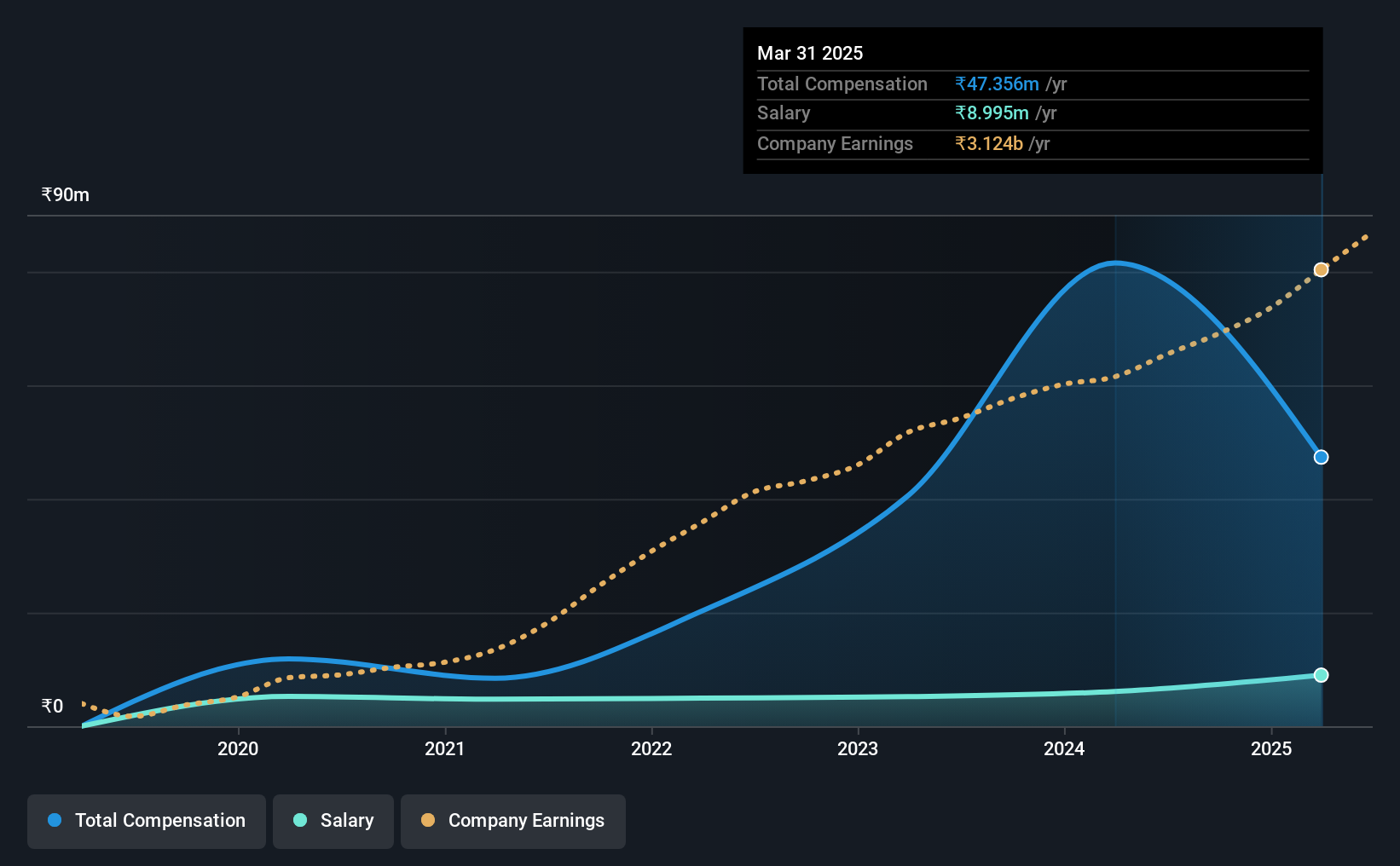This screenshot has height=866, width=1400.
Task: Toggle the Salary series legend button
Action: point(333,821)
